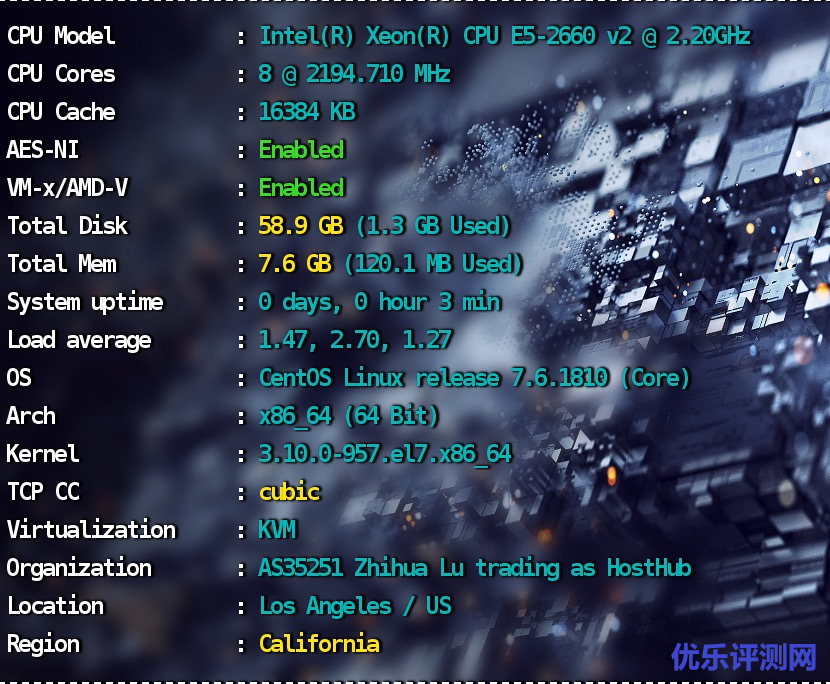Click the CPU Model value text
Viewport: 830px width, 684px height.
pyautogui.click(x=505, y=37)
